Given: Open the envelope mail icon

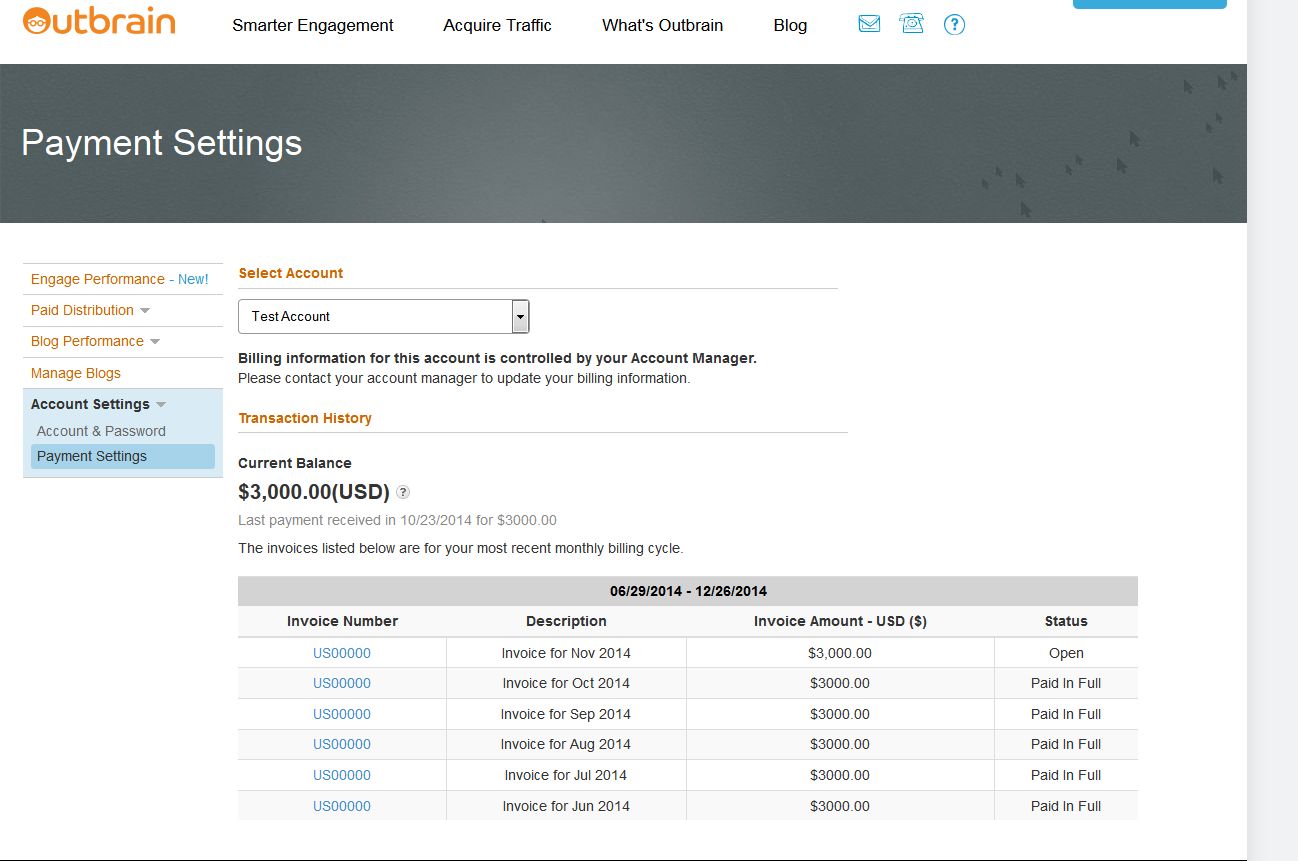Looking at the screenshot, I should pos(869,24).
